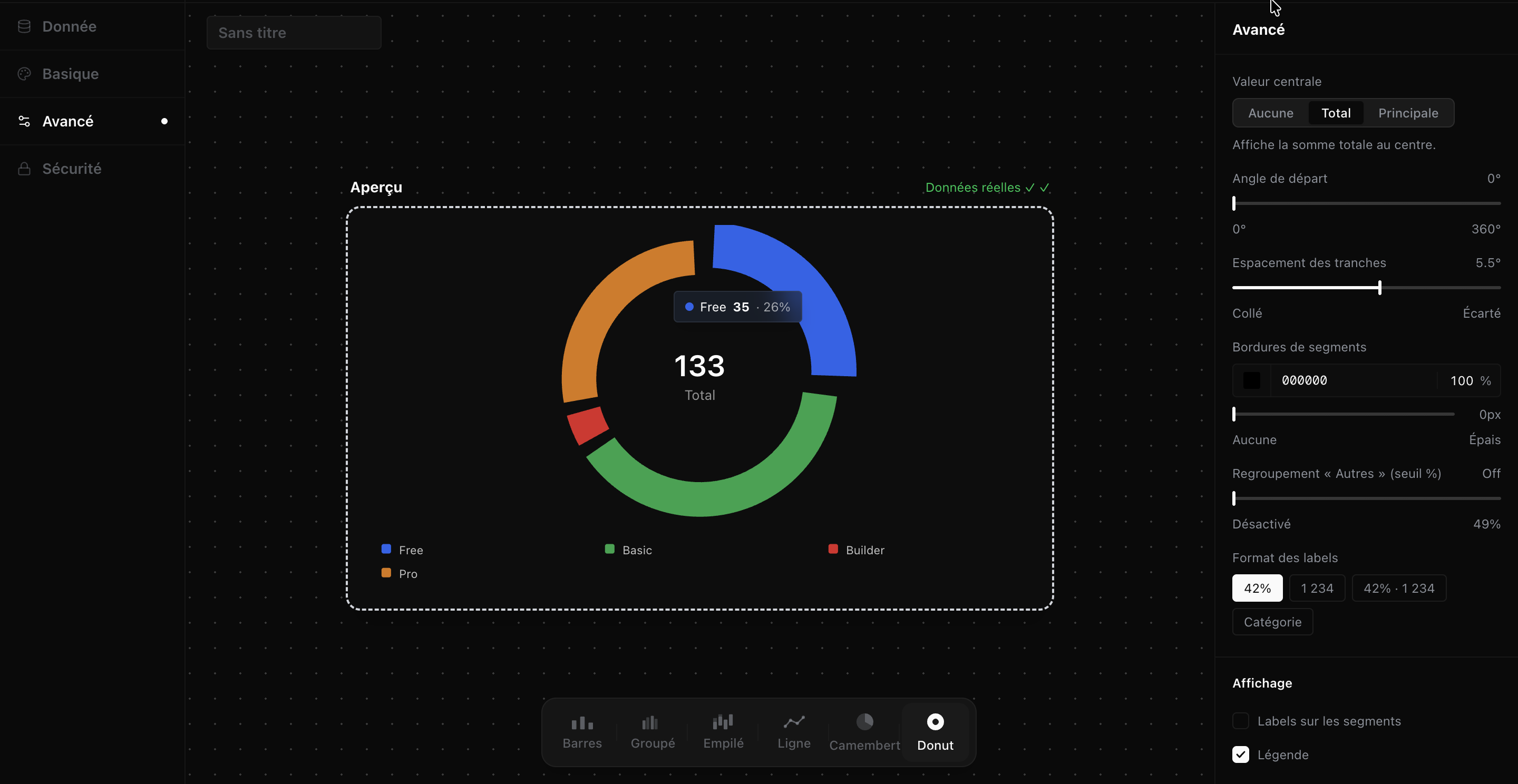Click the Désactivé slider end label

1261,524
